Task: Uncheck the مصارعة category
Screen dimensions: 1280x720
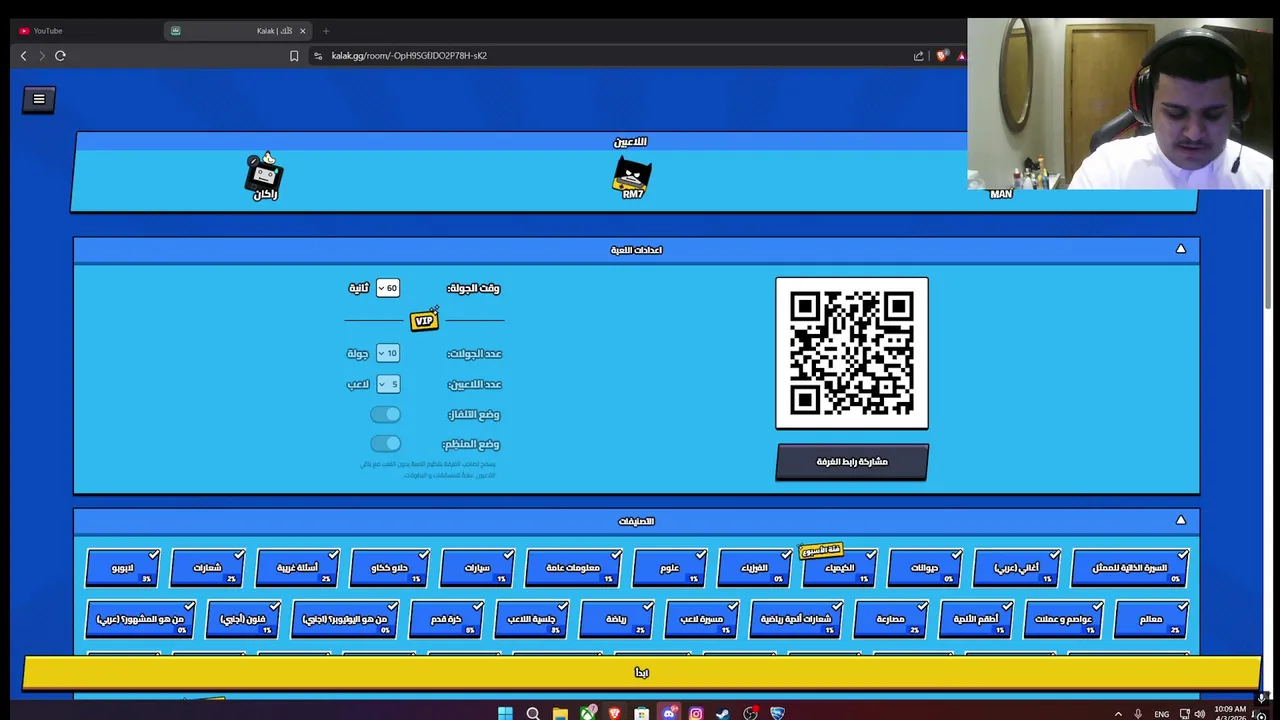Action: [x=890, y=619]
